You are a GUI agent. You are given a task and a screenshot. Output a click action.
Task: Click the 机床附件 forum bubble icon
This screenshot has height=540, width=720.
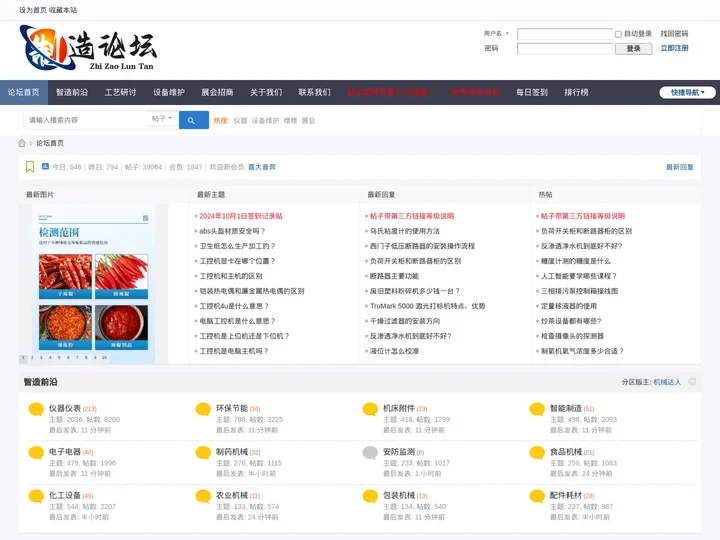(x=370, y=409)
